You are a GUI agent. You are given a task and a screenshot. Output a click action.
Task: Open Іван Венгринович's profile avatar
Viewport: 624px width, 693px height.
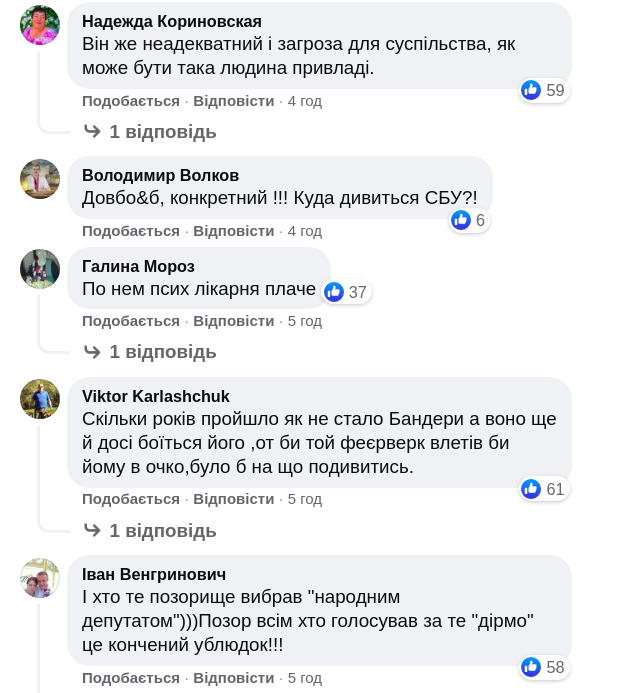[x=40, y=578]
